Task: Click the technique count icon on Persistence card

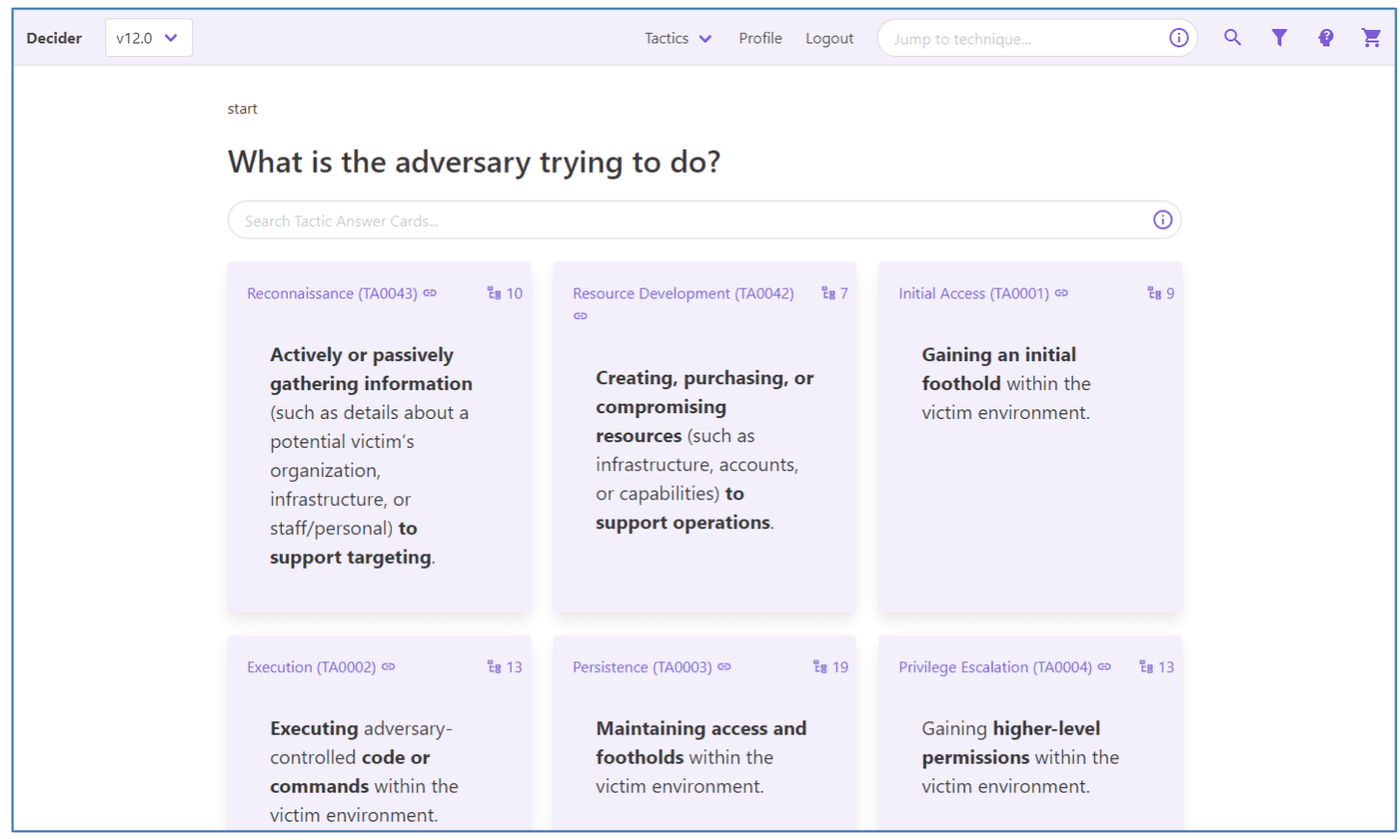Action: [820, 667]
